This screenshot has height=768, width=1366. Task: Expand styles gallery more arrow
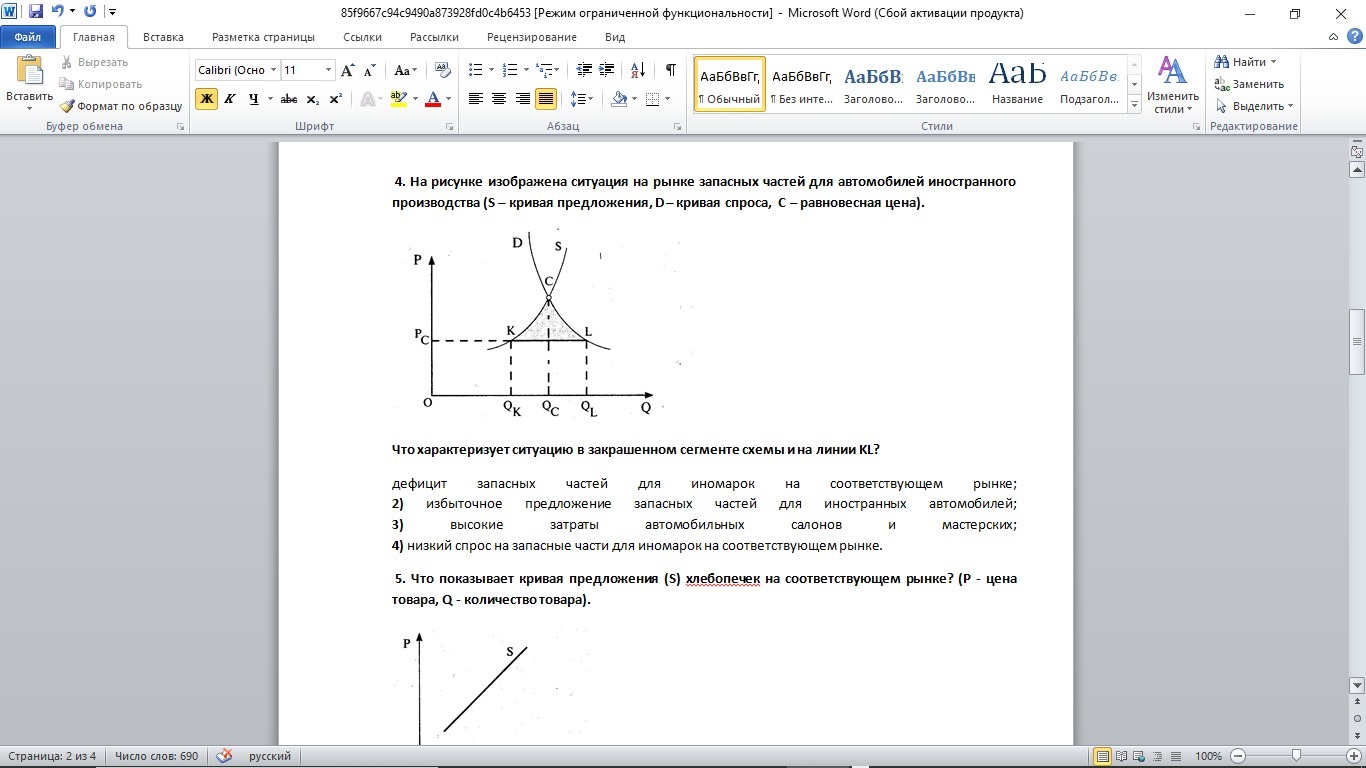1134,104
